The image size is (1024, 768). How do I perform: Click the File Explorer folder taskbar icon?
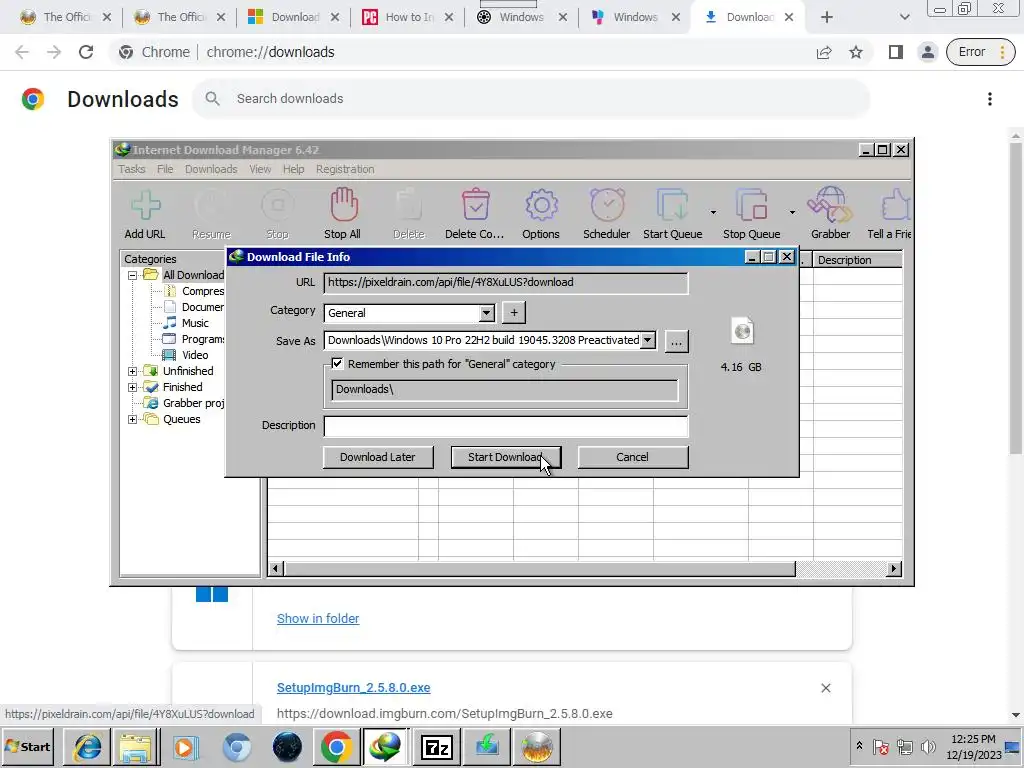pos(135,746)
